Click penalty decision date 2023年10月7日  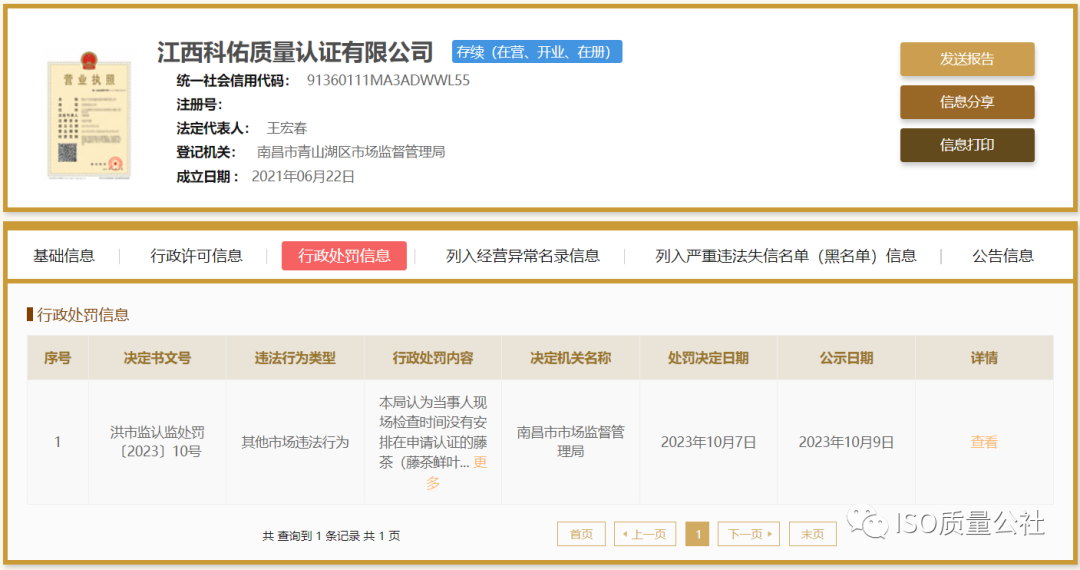pos(708,442)
